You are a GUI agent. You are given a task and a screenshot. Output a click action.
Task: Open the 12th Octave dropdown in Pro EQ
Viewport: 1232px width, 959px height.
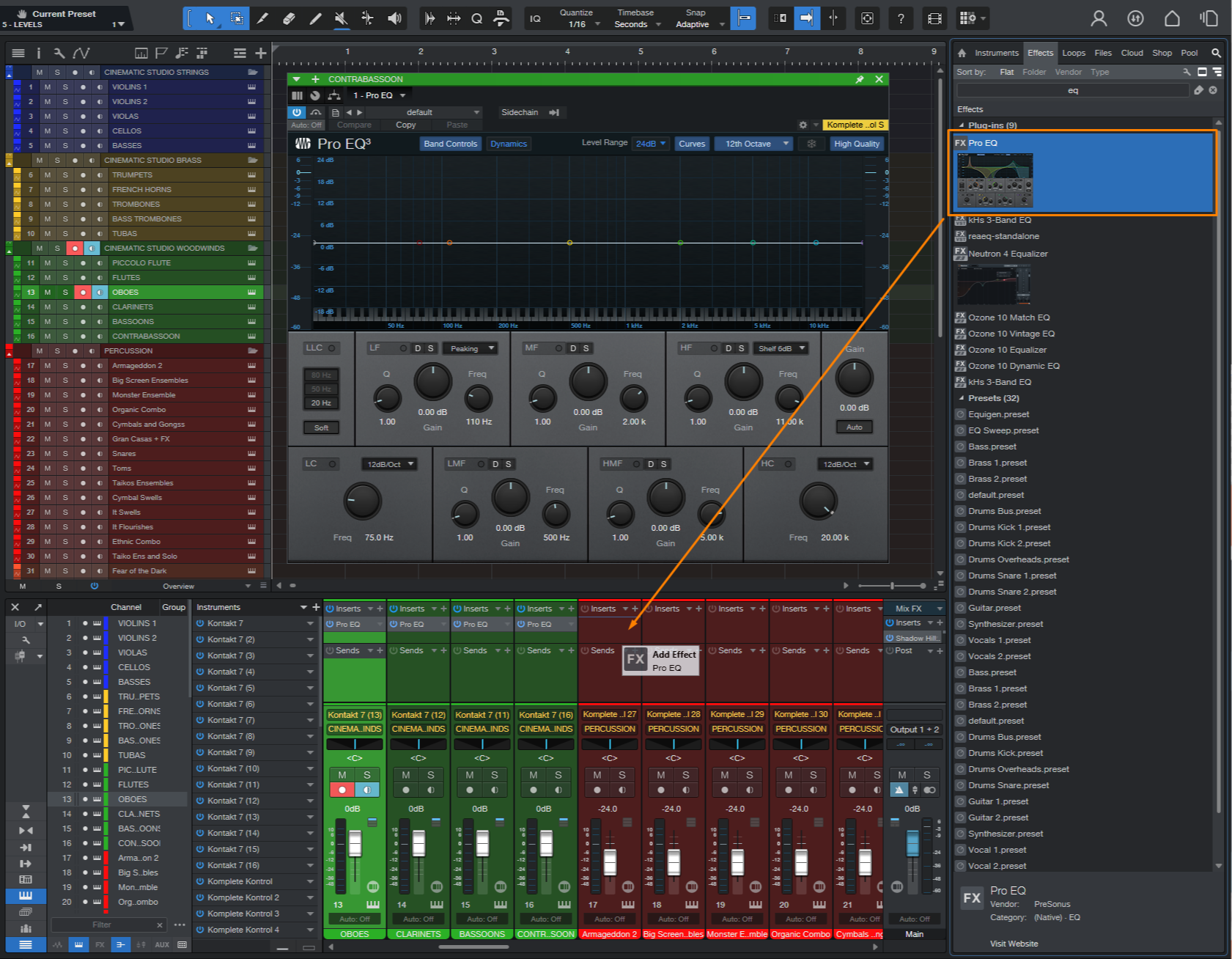click(x=753, y=144)
